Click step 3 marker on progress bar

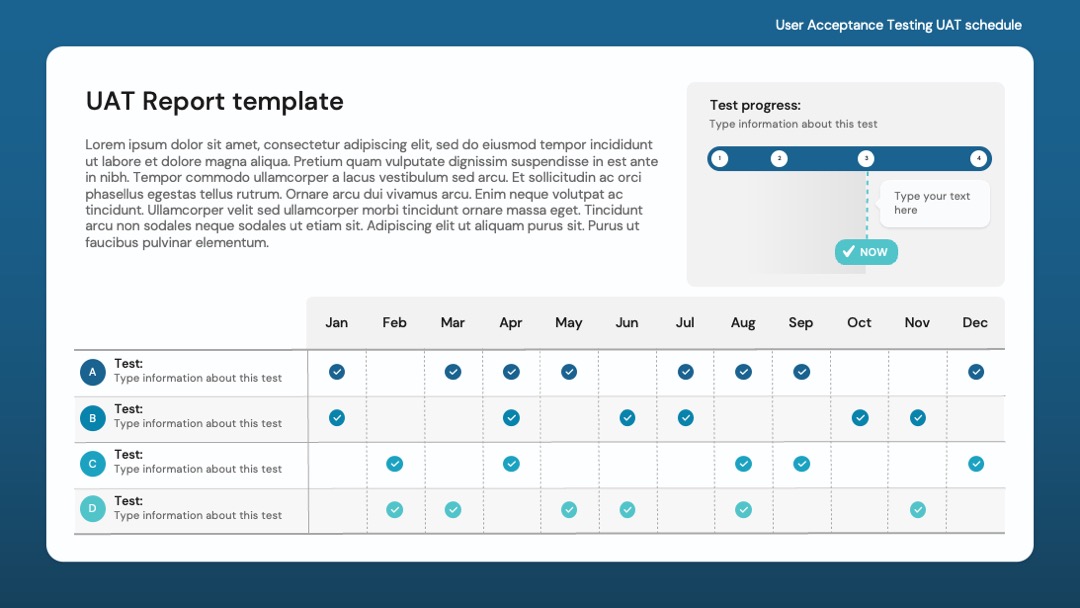coord(866,158)
